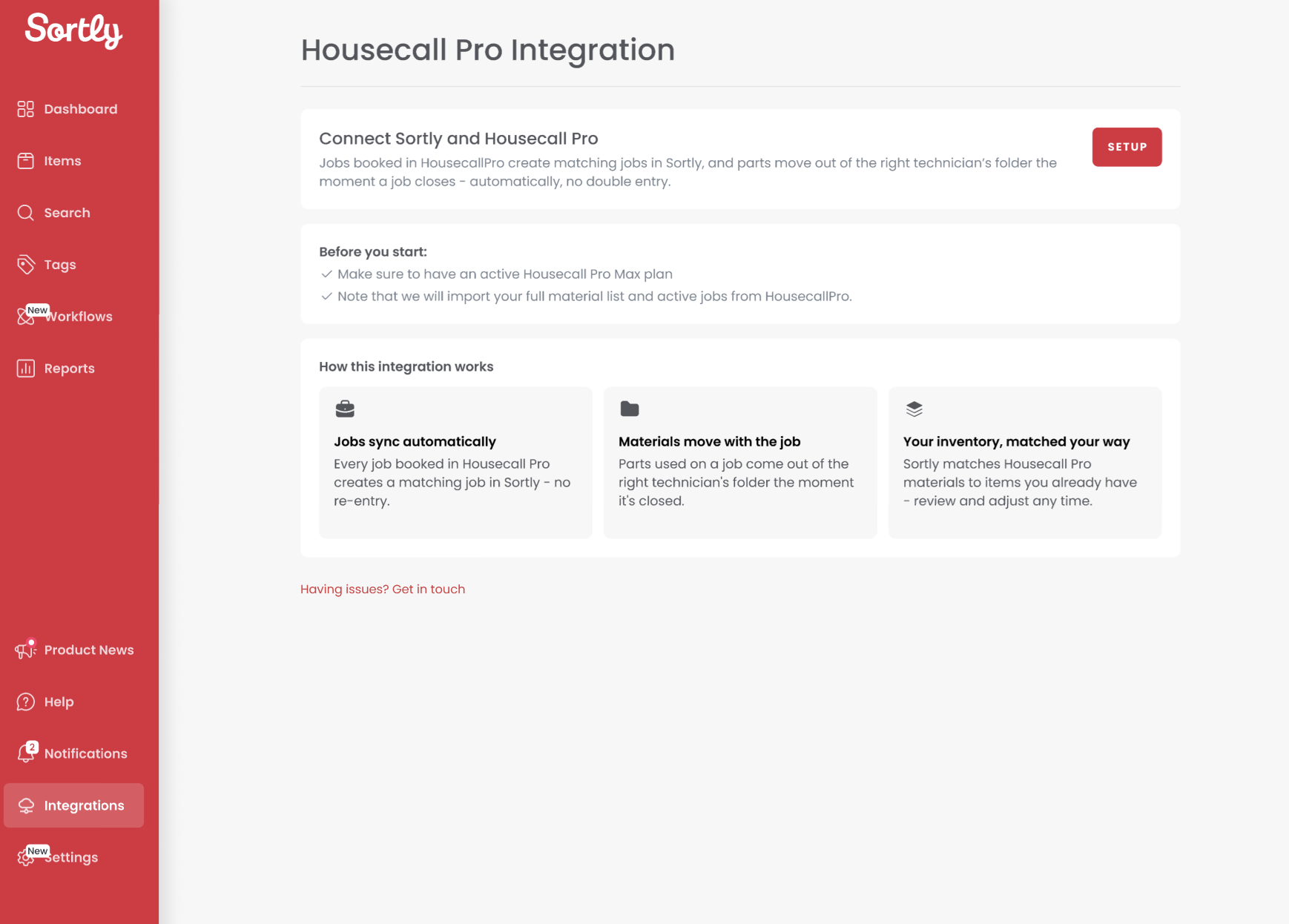This screenshot has height=924, width=1289.
Task: Click 'Make sure to have an active Housecall Pro Max plan'
Action: 505,274
